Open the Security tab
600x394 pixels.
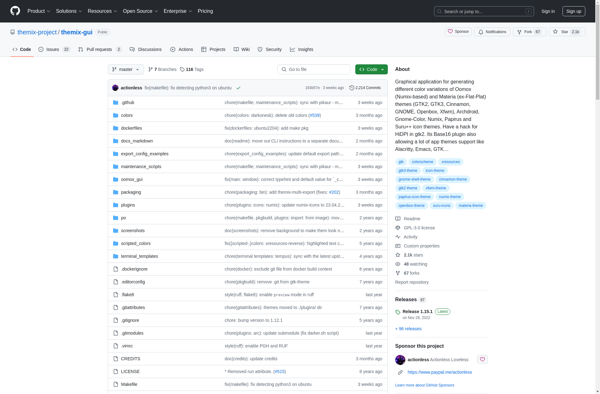269,49
